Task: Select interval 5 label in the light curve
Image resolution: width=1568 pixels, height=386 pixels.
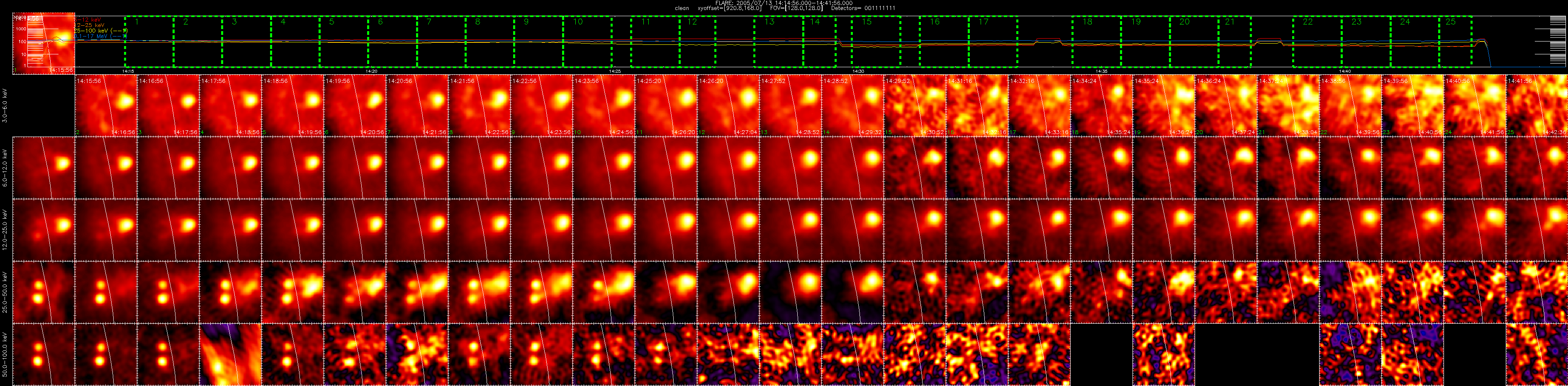Action: pos(332,22)
